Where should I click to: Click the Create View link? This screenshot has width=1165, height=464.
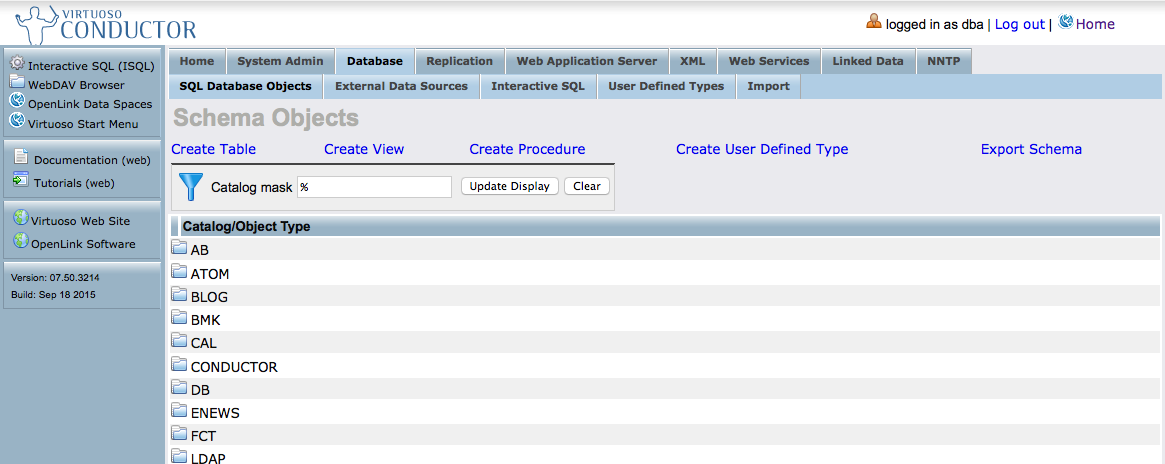364,149
